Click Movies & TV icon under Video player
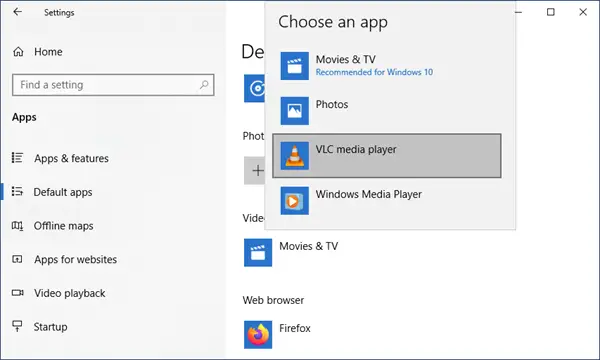The image size is (600, 360). pos(258,252)
